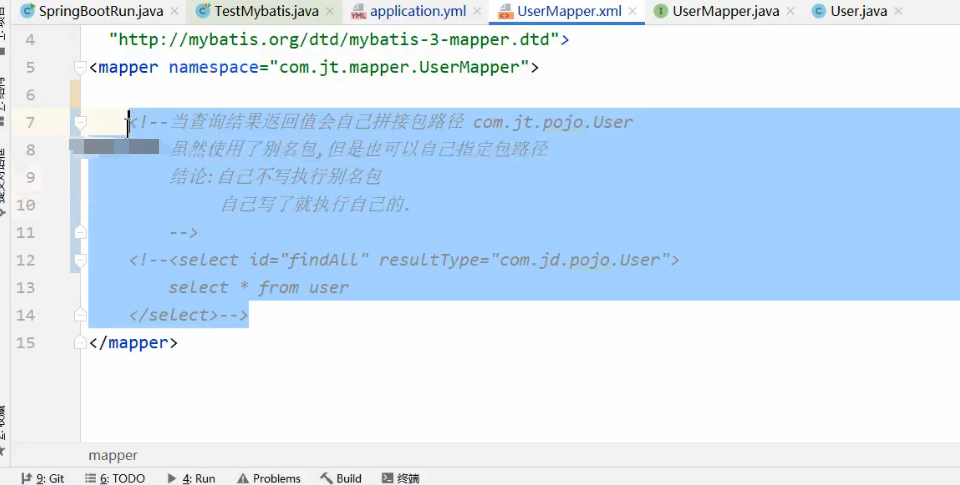Click the </mapper> closing tag
960x485 pixels.
click(x=133, y=343)
